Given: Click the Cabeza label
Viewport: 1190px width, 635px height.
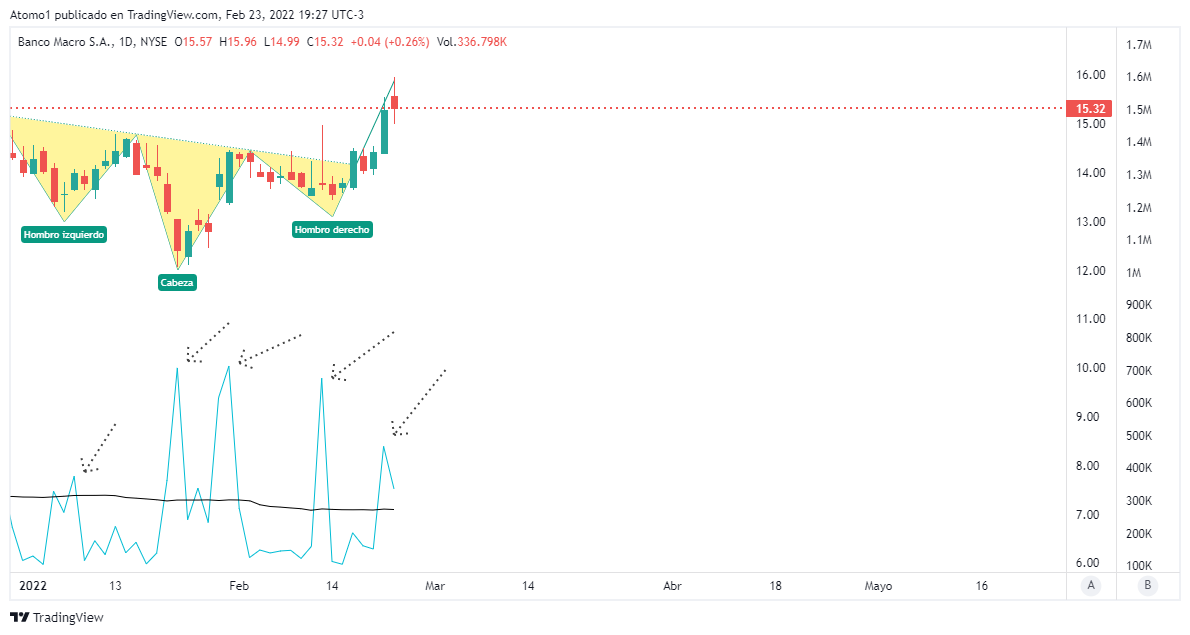Looking at the screenshot, I should tap(178, 283).
